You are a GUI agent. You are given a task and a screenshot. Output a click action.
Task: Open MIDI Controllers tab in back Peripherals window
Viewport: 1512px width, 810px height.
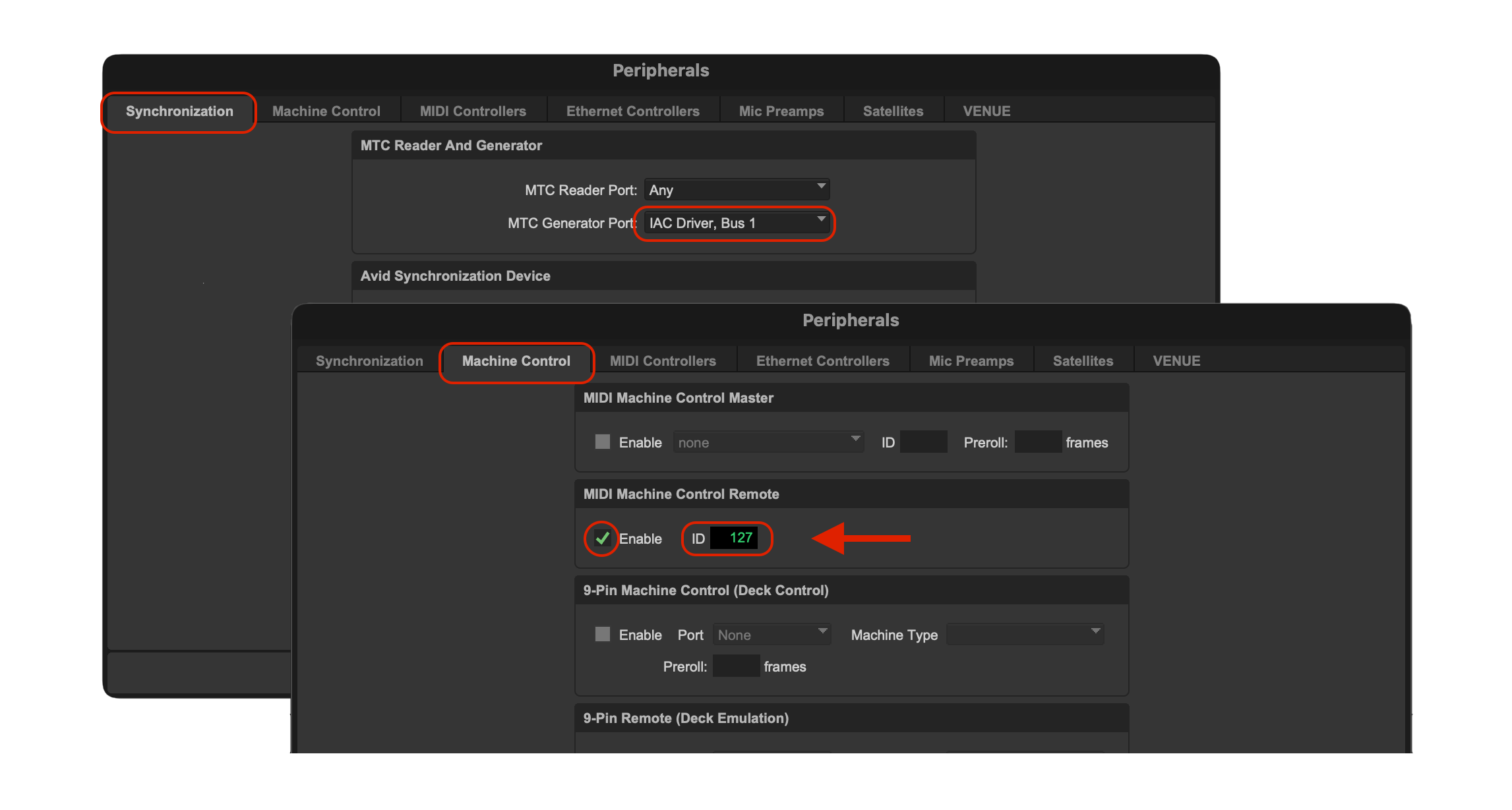coord(473,111)
